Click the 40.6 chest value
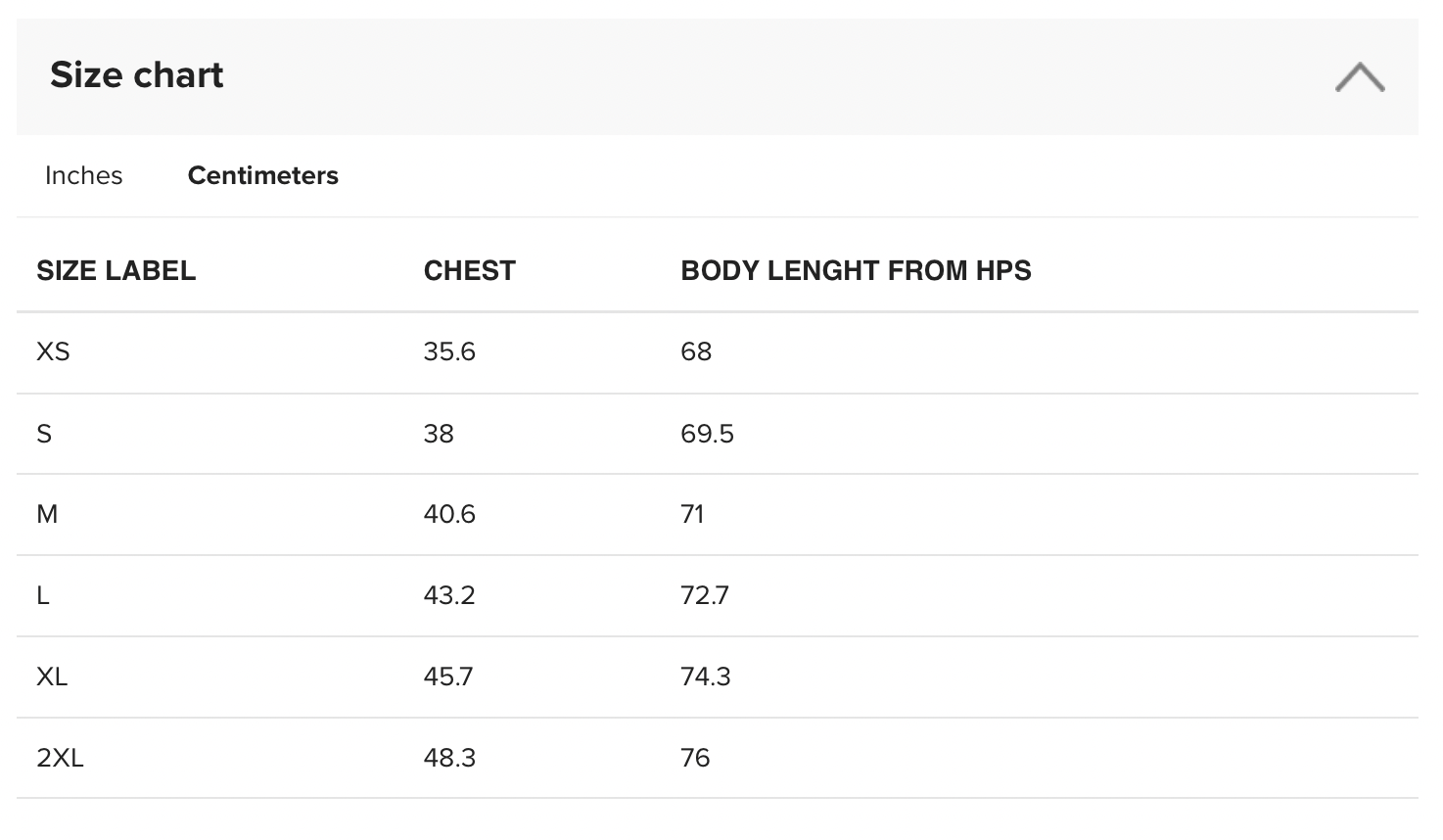Viewport: 1443px width, 840px height. [x=449, y=515]
